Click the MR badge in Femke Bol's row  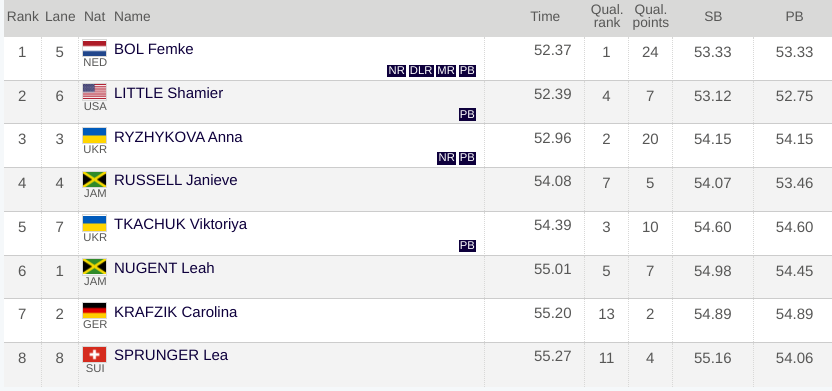click(x=446, y=71)
